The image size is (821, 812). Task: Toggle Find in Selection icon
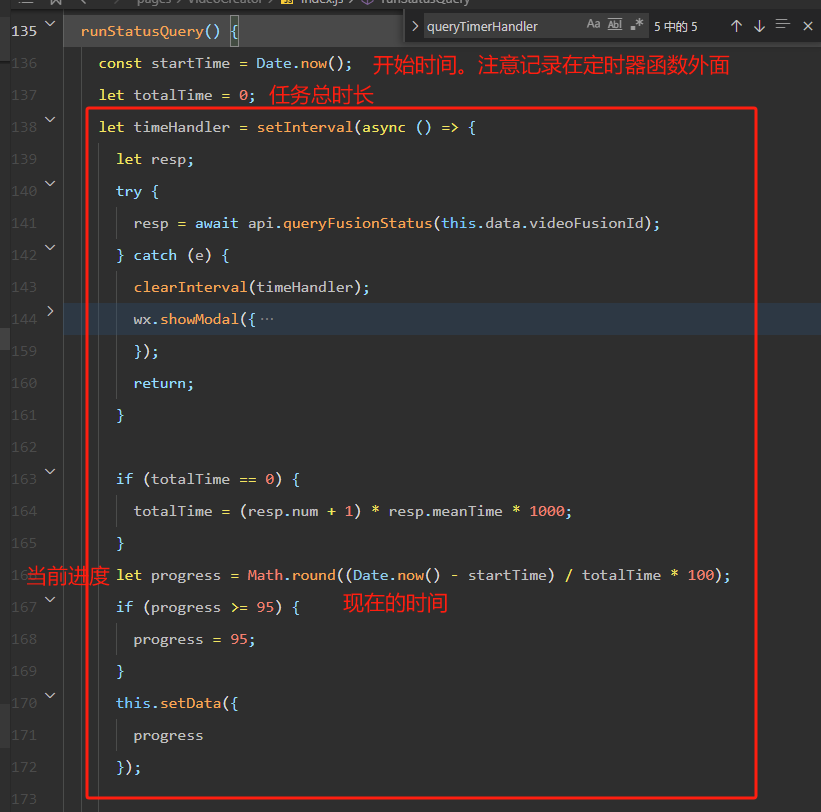tap(782, 25)
